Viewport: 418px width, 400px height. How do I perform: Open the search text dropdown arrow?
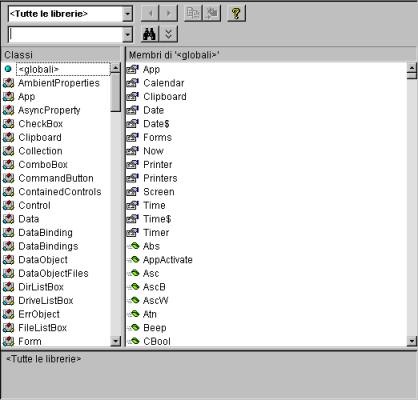point(127,34)
